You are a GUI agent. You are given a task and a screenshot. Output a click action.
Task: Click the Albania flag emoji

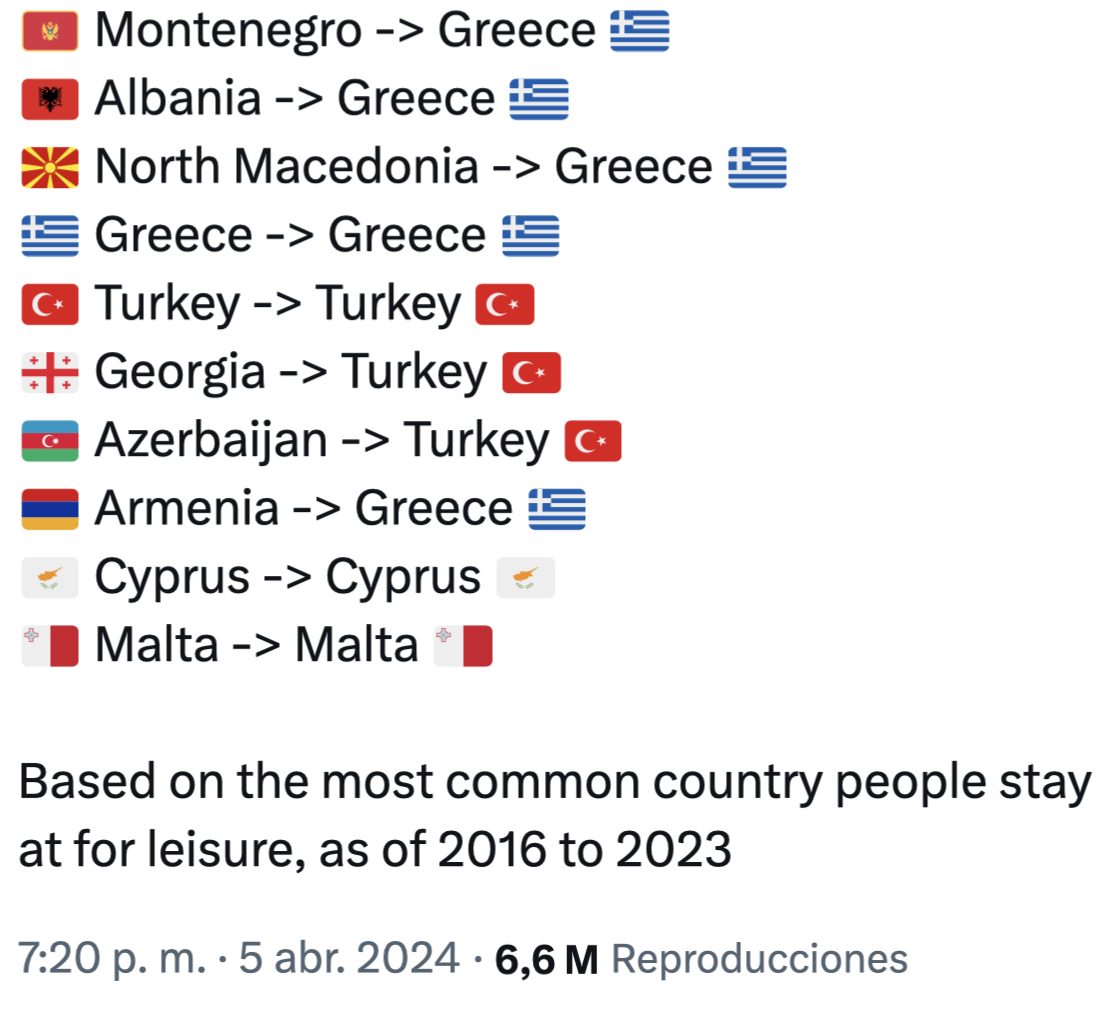49,100
